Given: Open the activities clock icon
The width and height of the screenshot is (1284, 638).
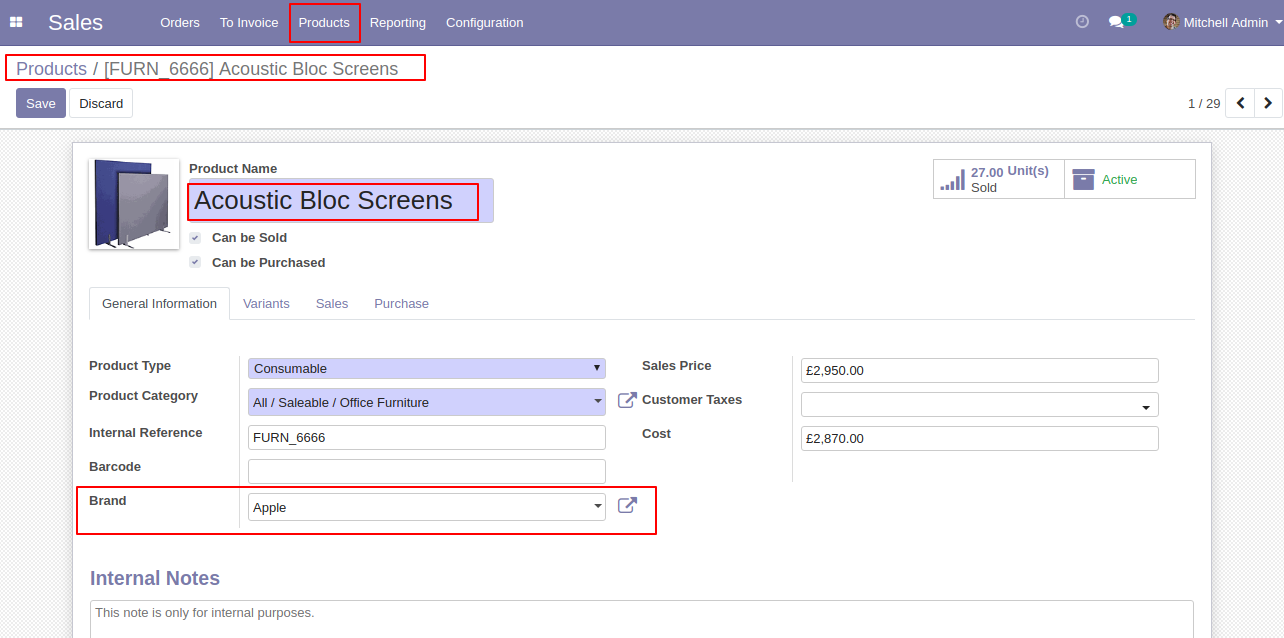Looking at the screenshot, I should tap(1082, 22).
